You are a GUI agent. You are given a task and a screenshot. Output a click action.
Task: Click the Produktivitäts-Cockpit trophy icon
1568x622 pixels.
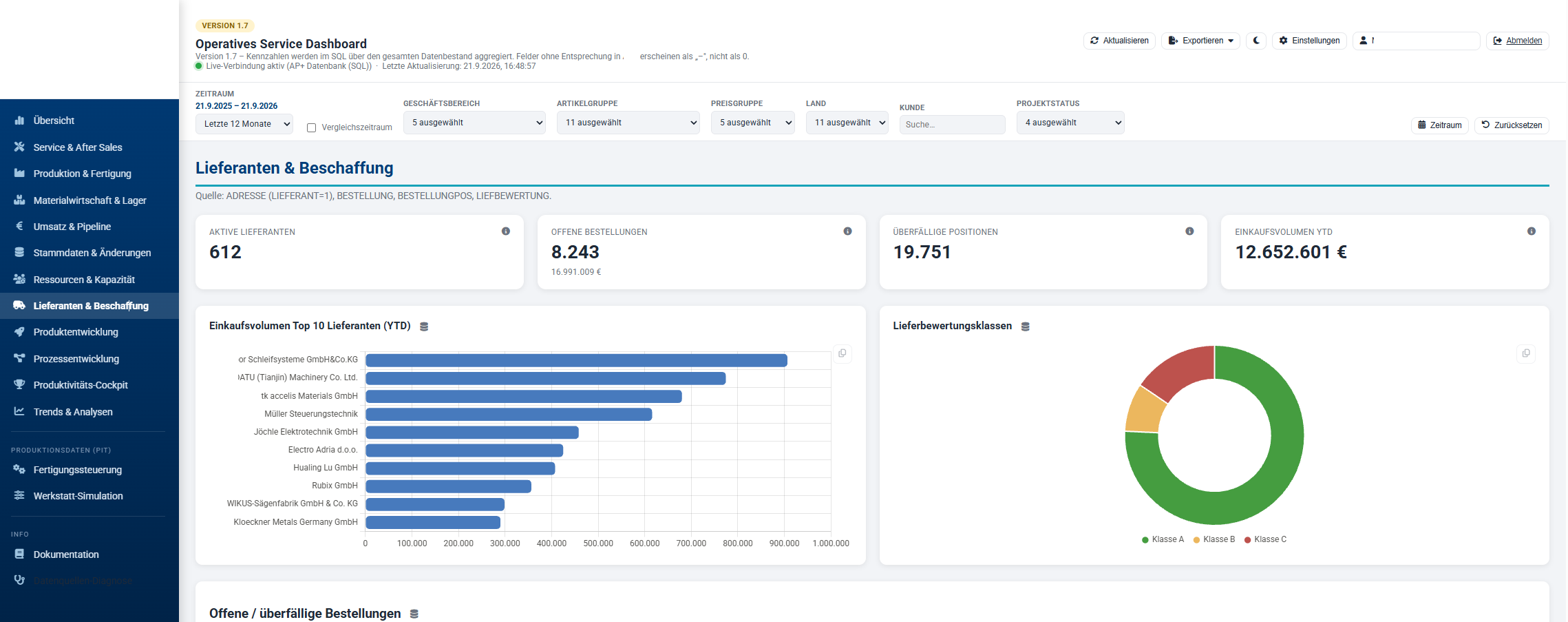point(19,384)
